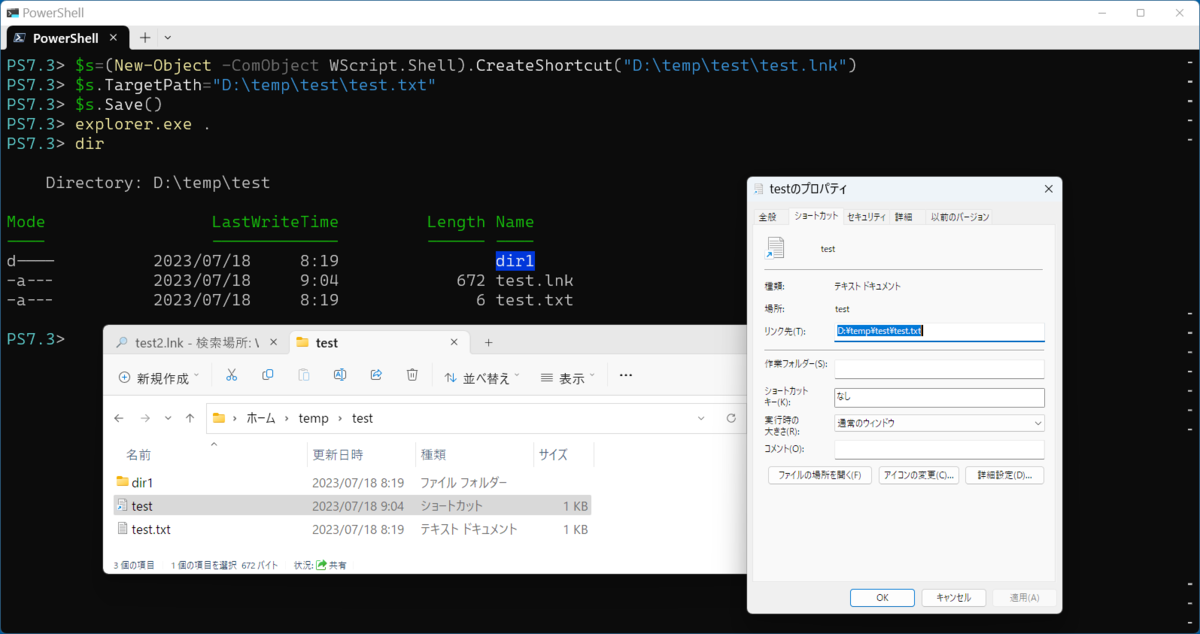Open recent locations chevron beside forward arrow
The width and height of the screenshot is (1200, 634).
pos(167,418)
